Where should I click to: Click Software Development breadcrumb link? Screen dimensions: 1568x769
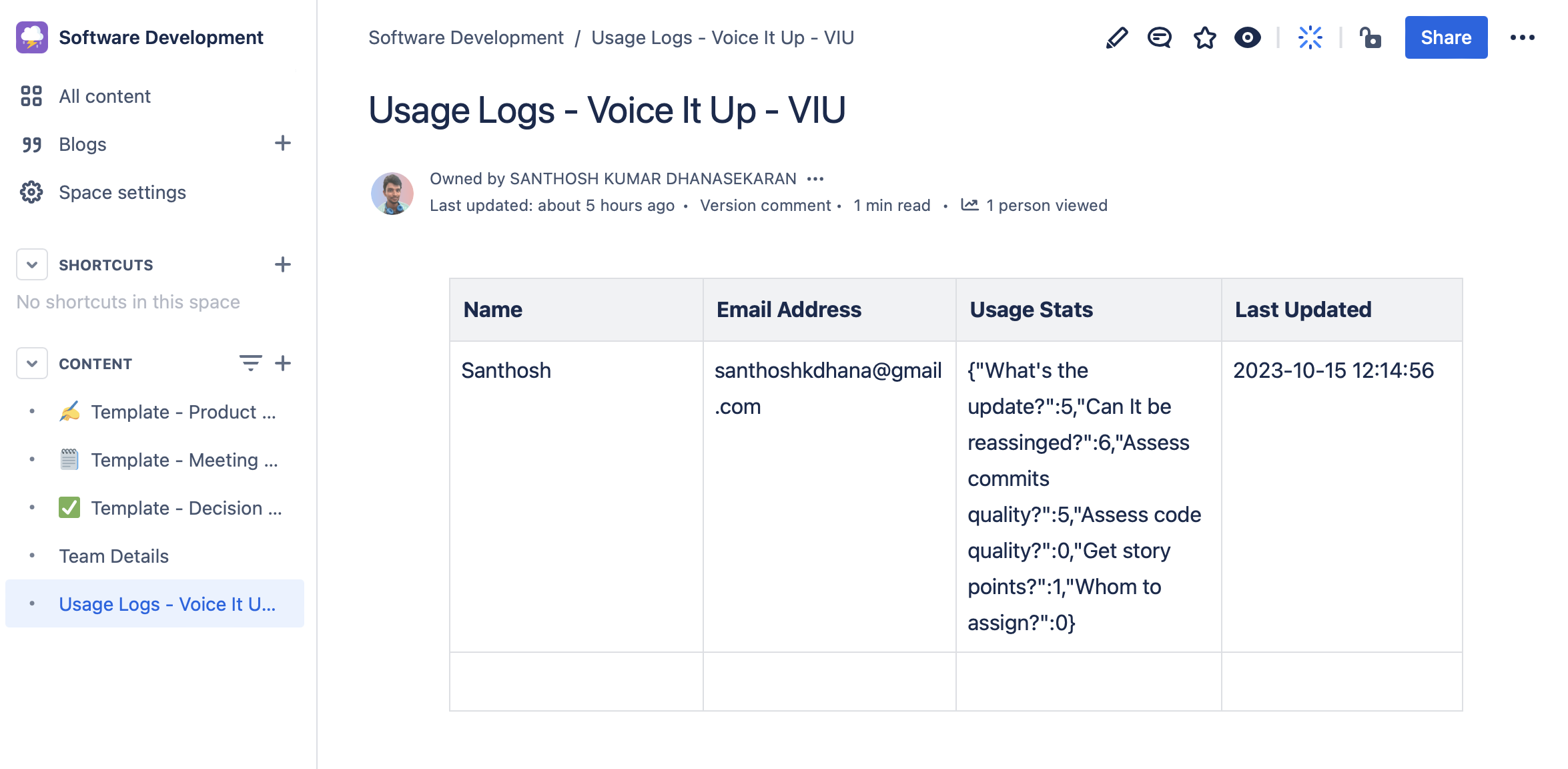tap(466, 38)
